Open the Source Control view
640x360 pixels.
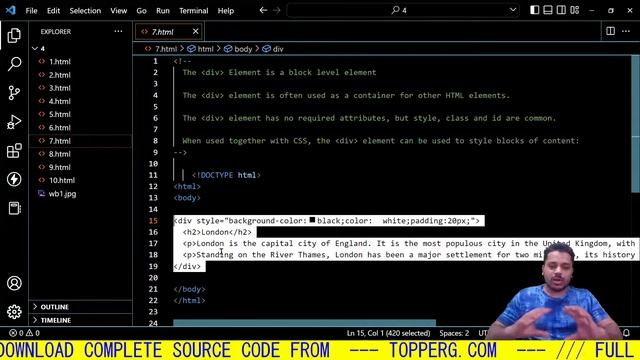14,93
